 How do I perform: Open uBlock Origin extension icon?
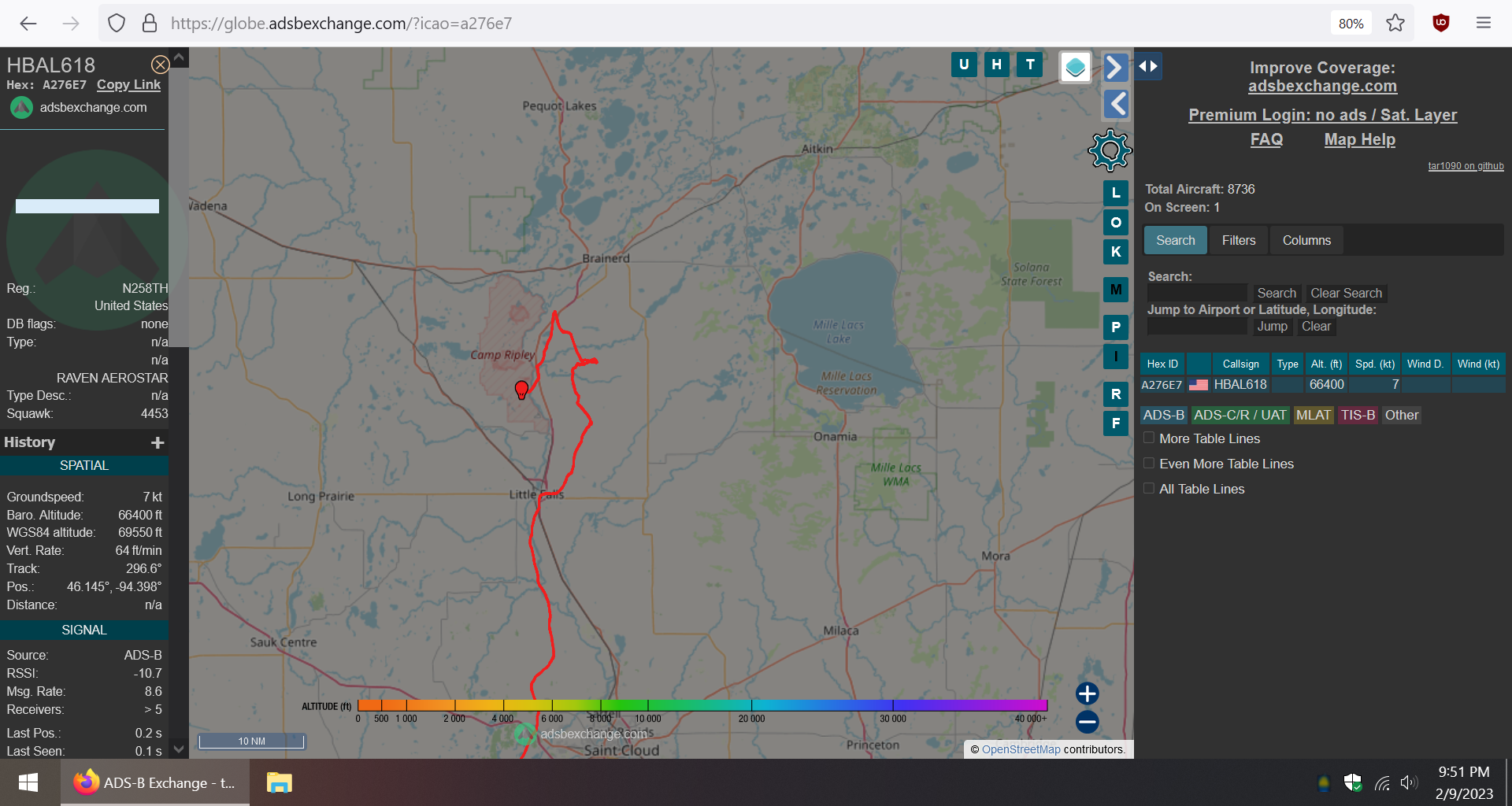tap(1441, 23)
